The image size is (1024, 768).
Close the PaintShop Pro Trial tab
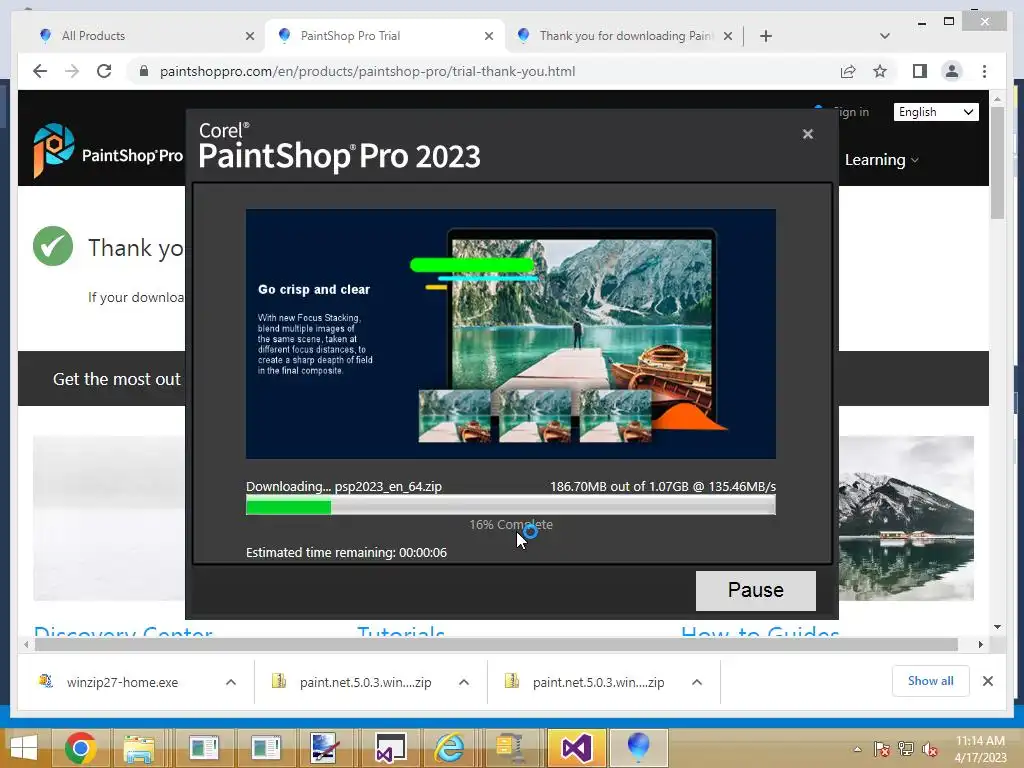tap(489, 36)
